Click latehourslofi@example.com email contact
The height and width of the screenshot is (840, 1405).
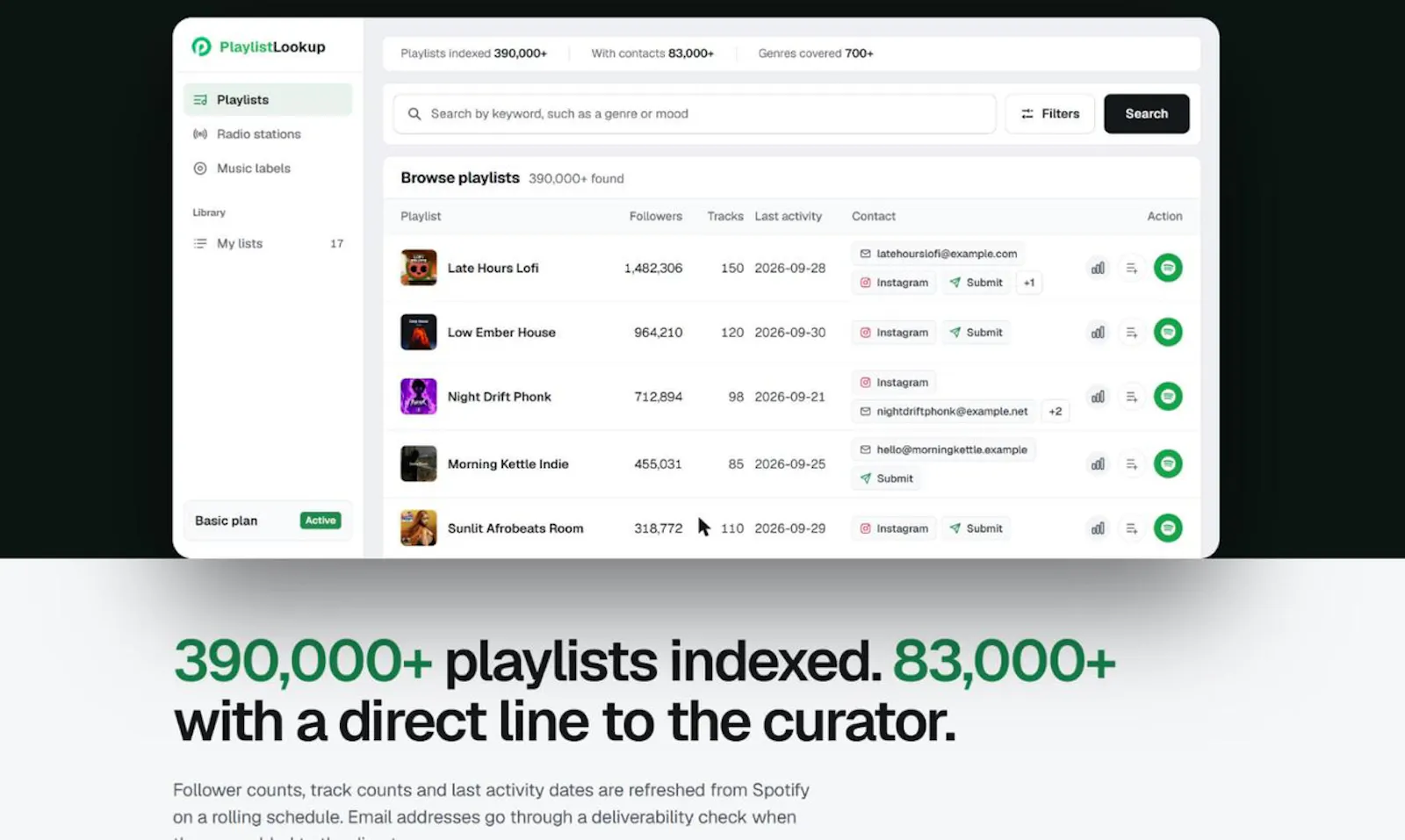point(938,254)
